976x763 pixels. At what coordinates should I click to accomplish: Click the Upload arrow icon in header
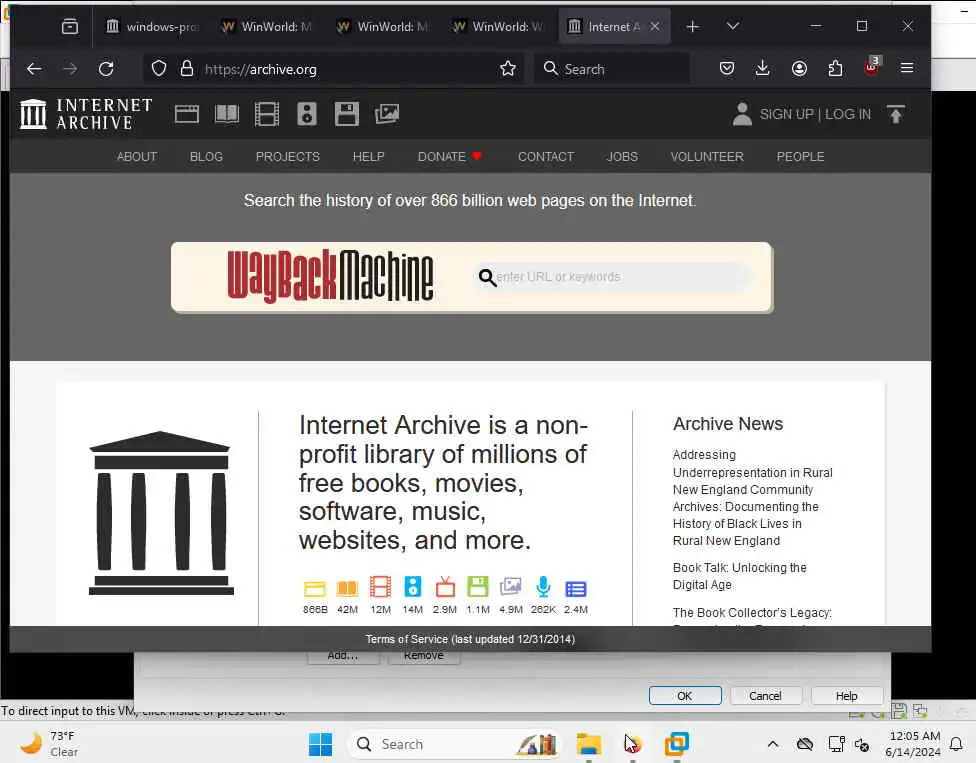(x=896, y=115)
